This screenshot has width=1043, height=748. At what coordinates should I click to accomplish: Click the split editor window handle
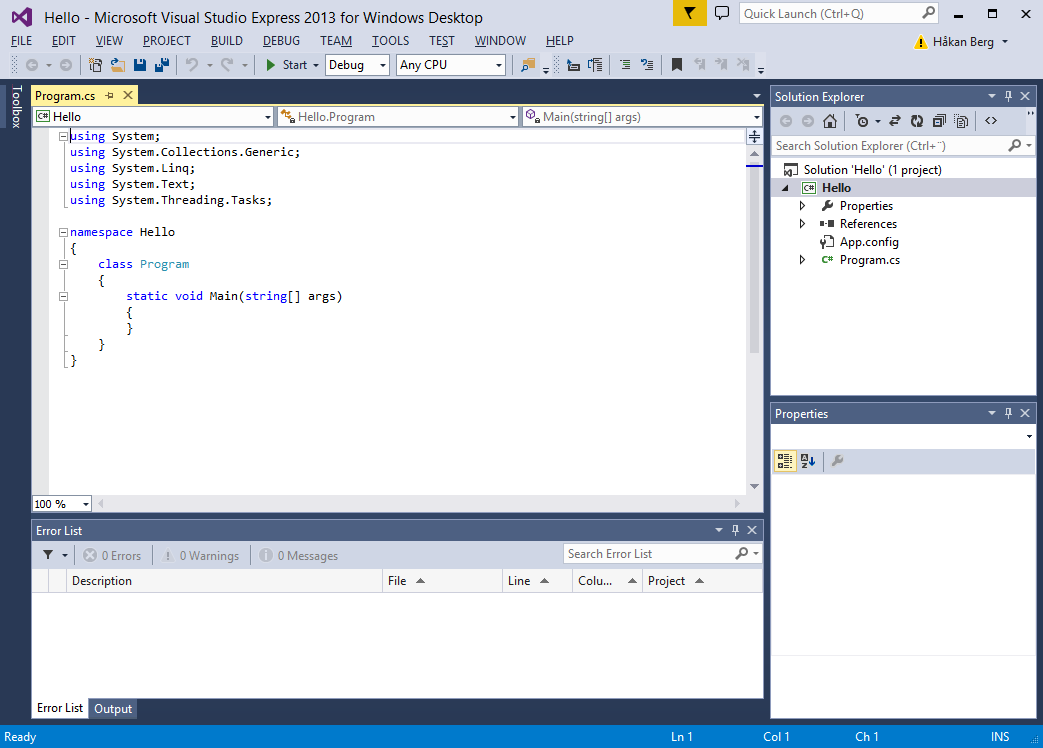pyautogui.click(x=754, y=136)
